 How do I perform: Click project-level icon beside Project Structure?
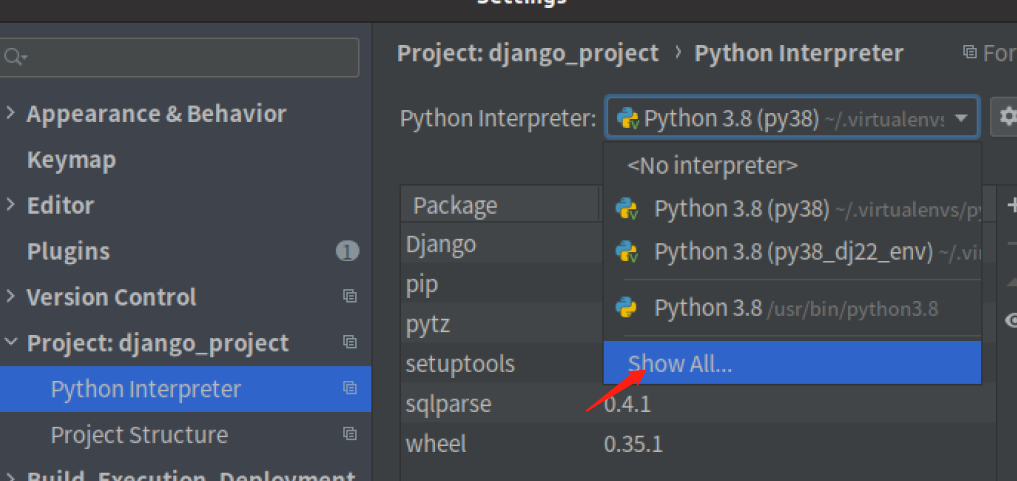click(350, 434)
